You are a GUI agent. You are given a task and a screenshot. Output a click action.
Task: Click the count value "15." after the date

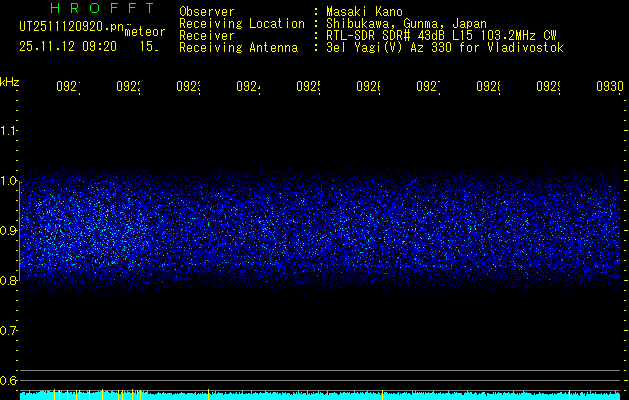149,47
